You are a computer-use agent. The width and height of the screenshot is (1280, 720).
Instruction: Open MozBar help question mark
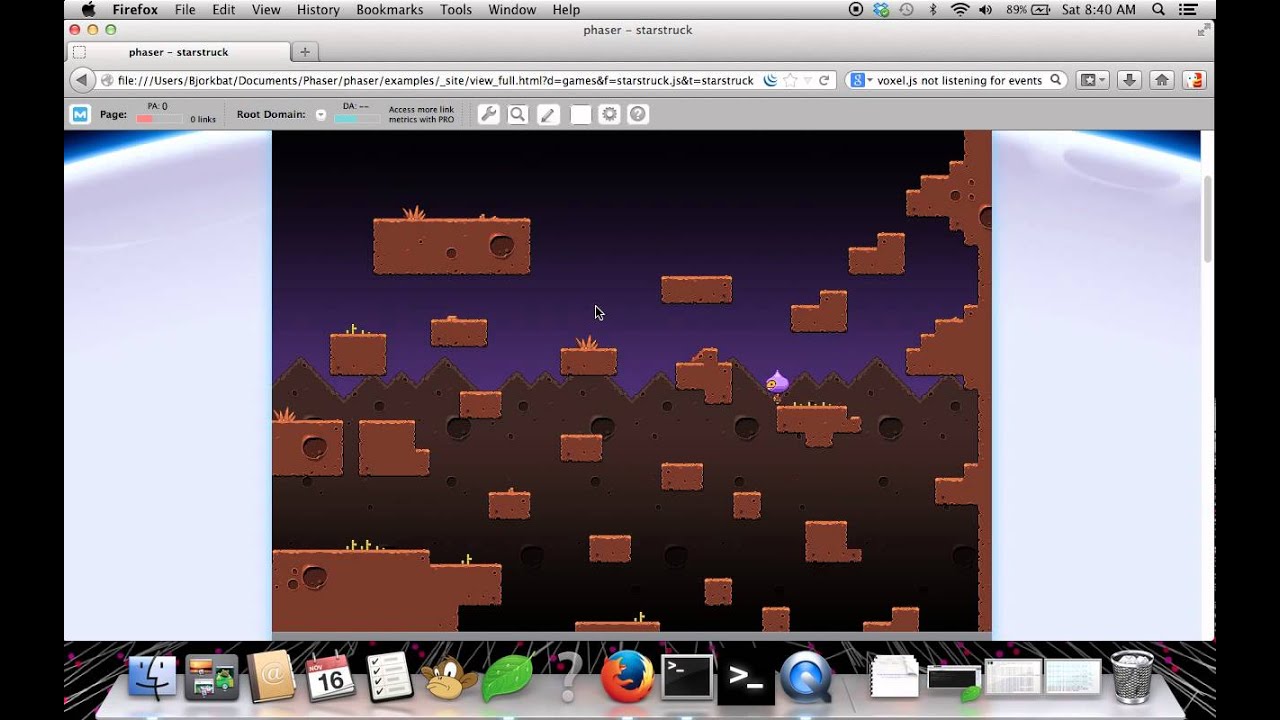click(x=638, y=114)
